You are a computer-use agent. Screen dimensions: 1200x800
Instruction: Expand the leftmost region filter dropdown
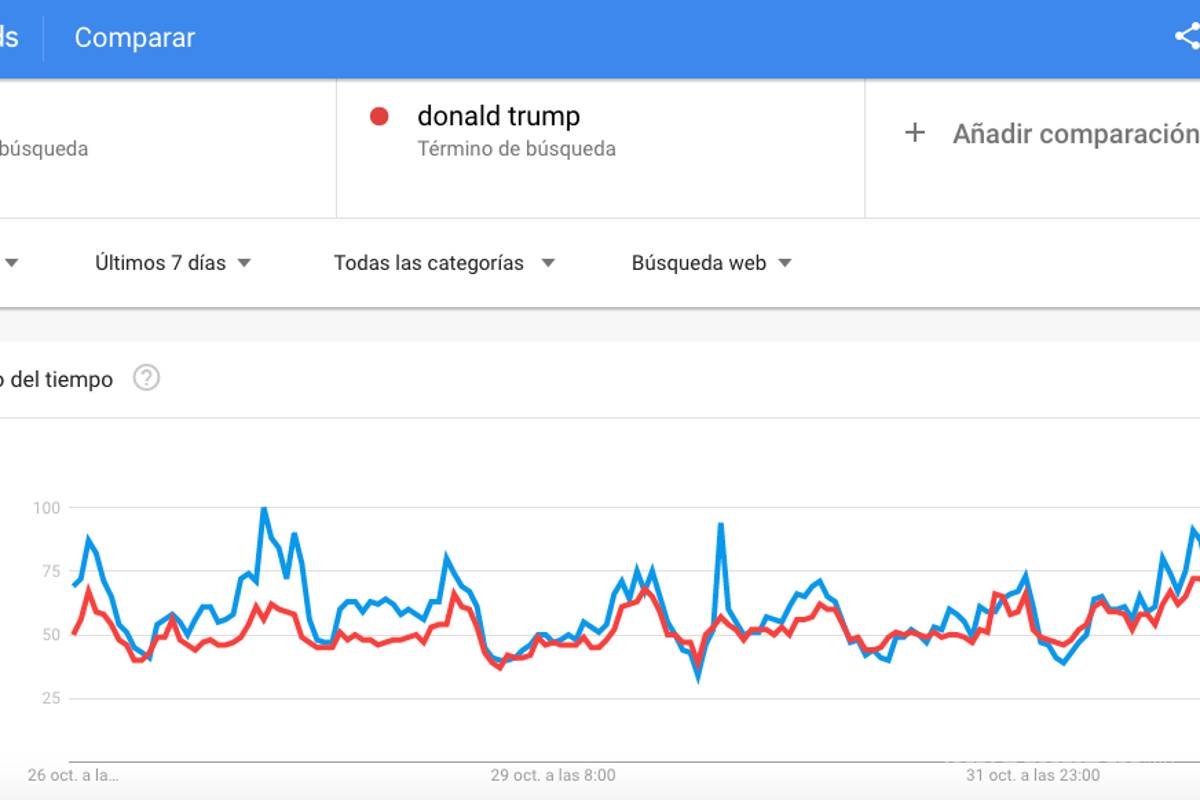coord(10,262)
